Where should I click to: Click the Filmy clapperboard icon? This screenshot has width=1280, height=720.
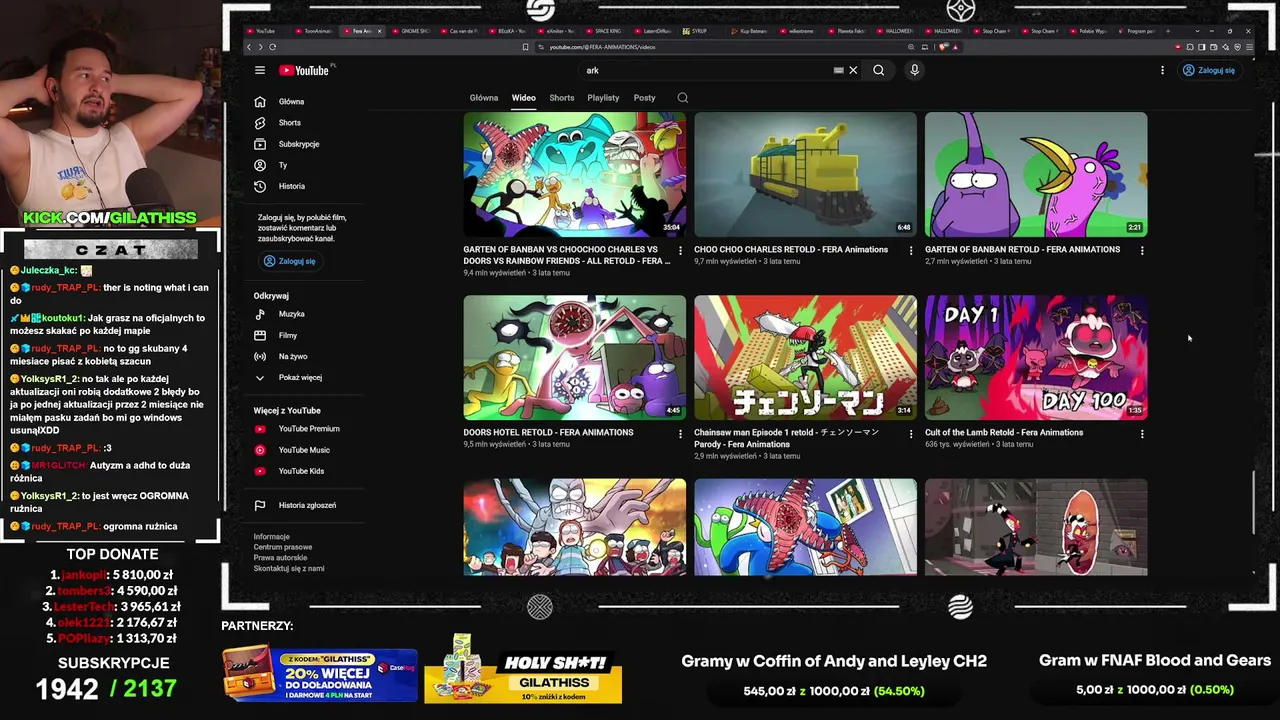pos(260,335)
